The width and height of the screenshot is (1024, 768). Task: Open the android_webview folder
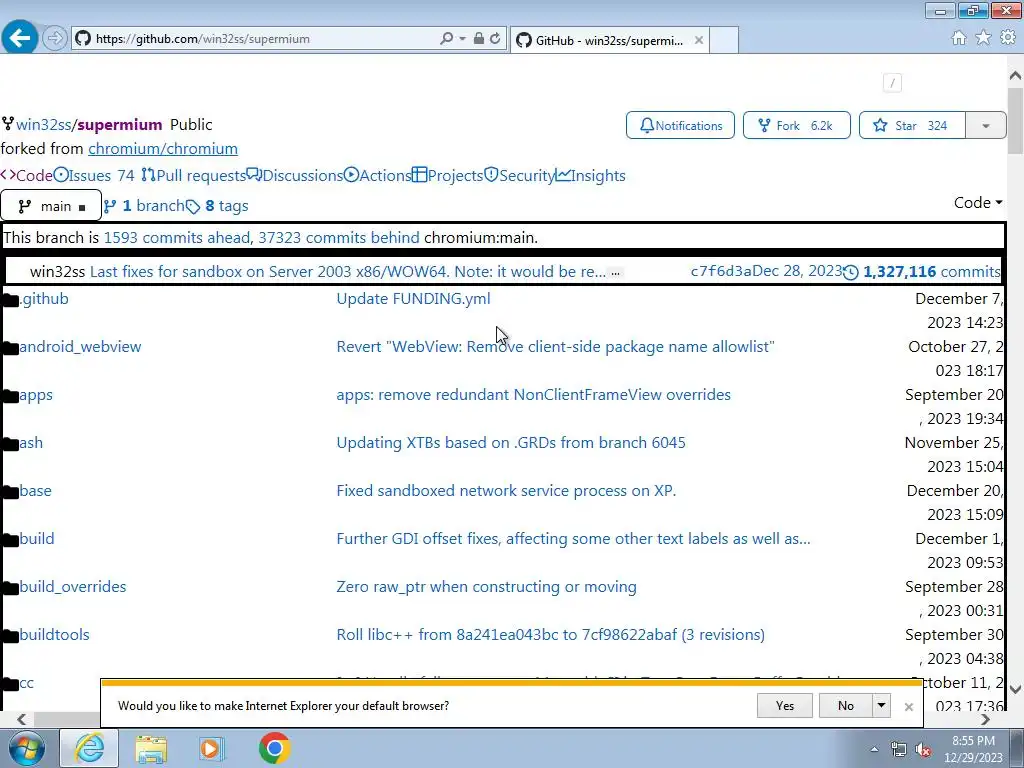(80, 347)
